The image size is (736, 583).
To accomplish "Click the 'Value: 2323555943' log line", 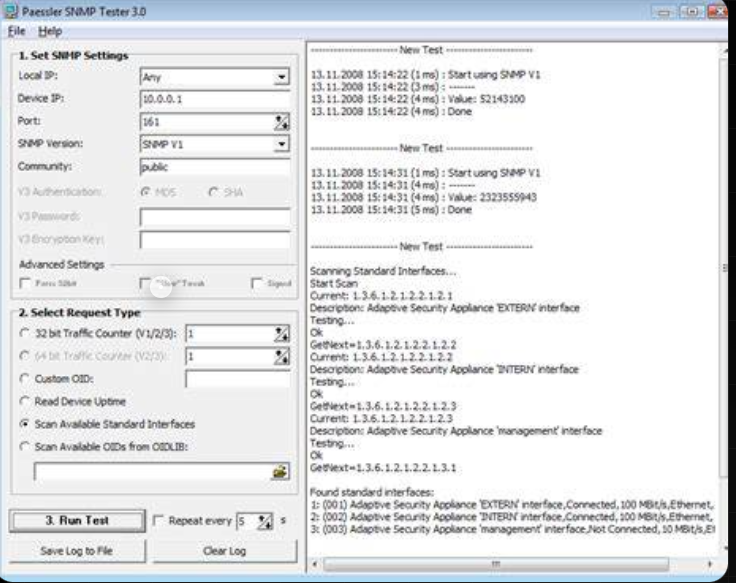I will click(x=423, y=197).
